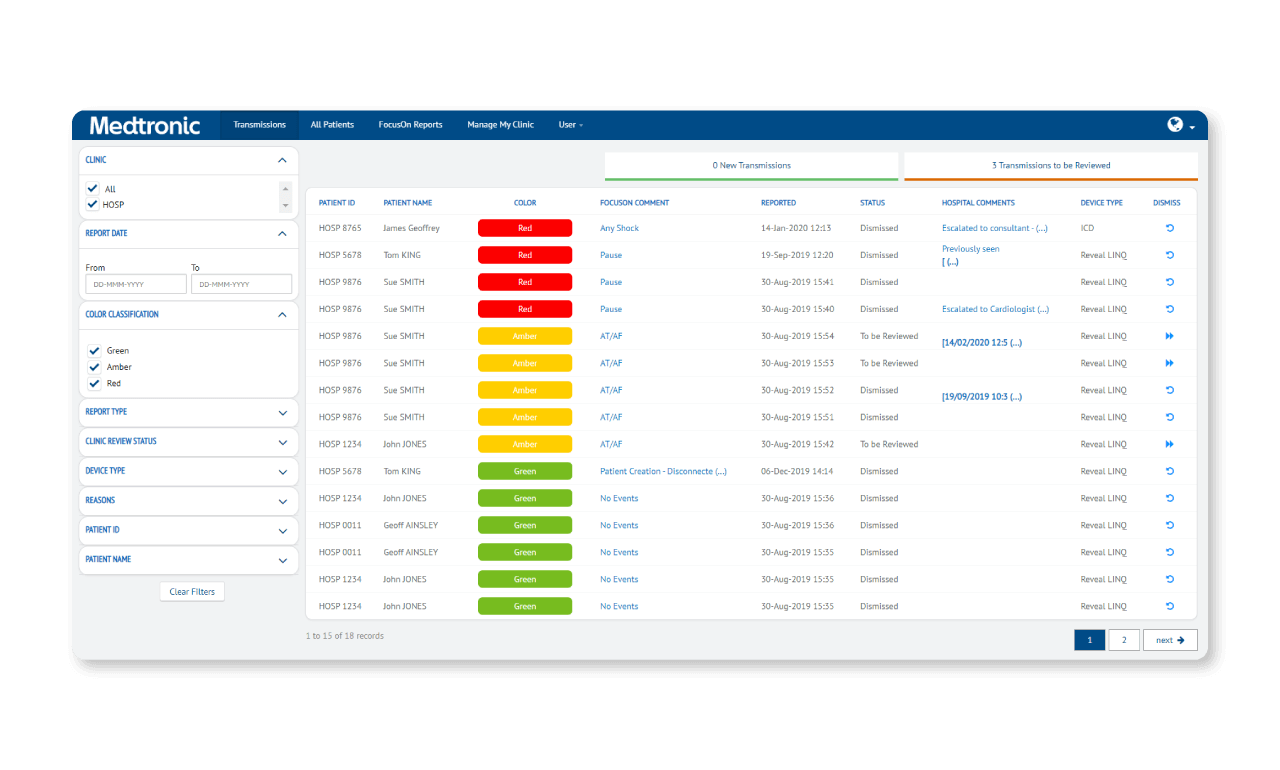Image resolution: width=1280 pixels, height=770 pixels.
Task: Click undo dismiss icon on Tom KING Pause row
Action: pos(1169,254)
